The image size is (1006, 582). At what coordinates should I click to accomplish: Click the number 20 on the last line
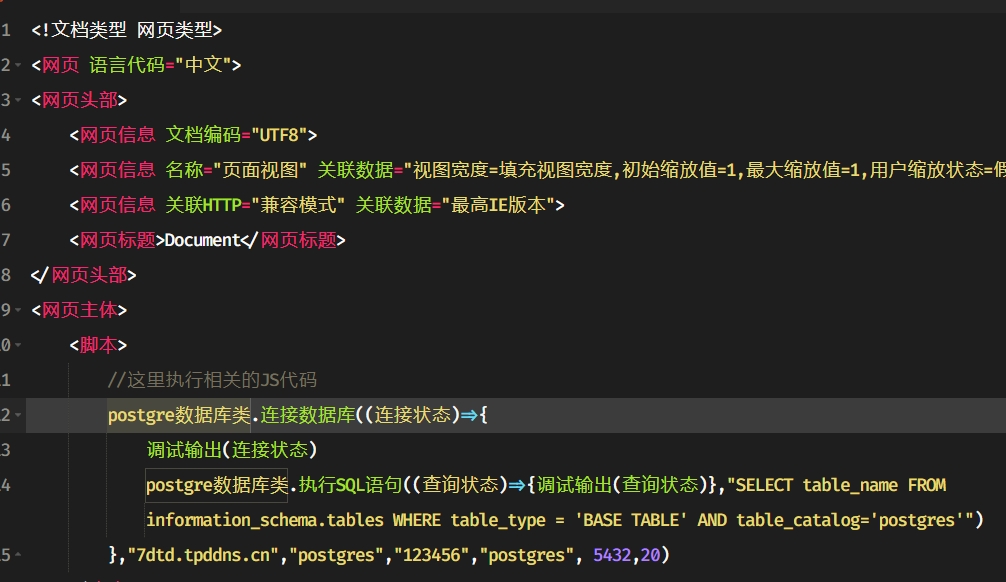651,555
